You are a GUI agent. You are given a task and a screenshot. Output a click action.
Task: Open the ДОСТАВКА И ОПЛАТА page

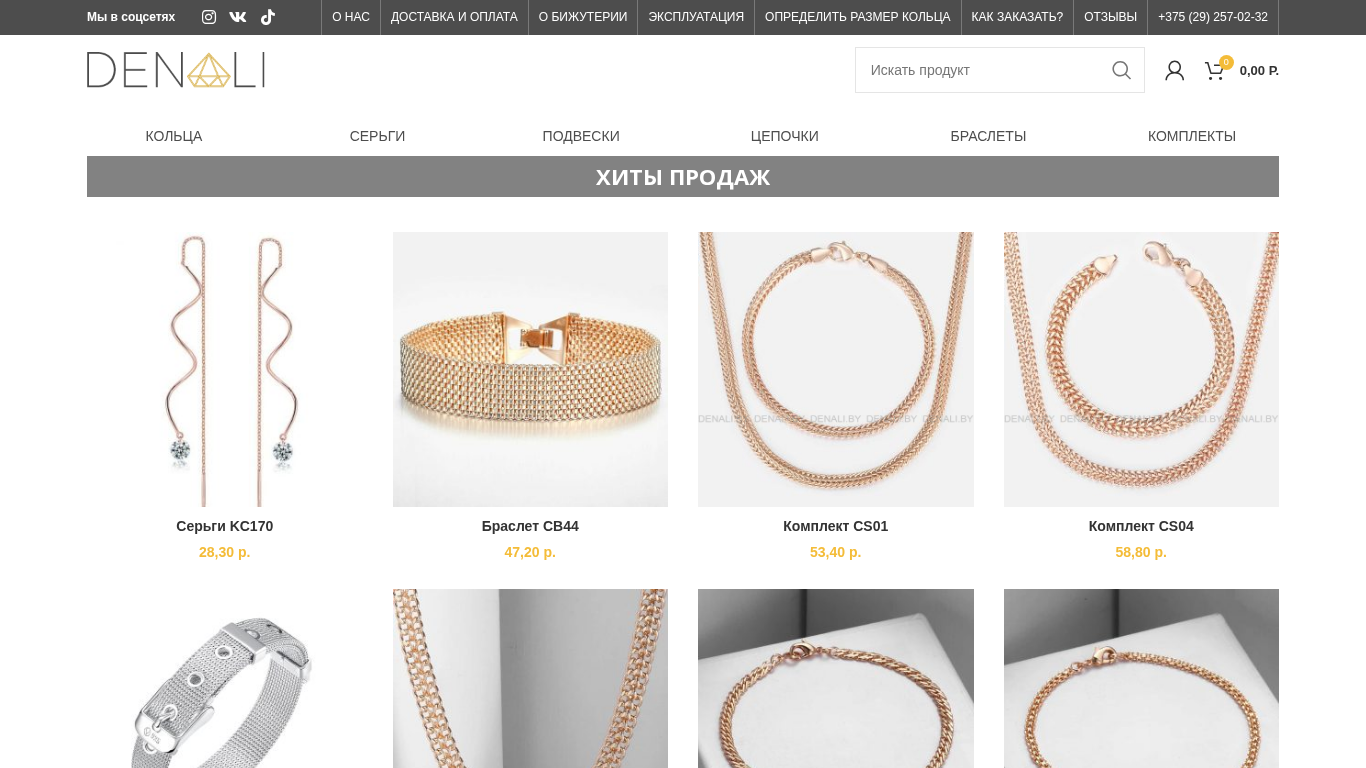(454, 17)
